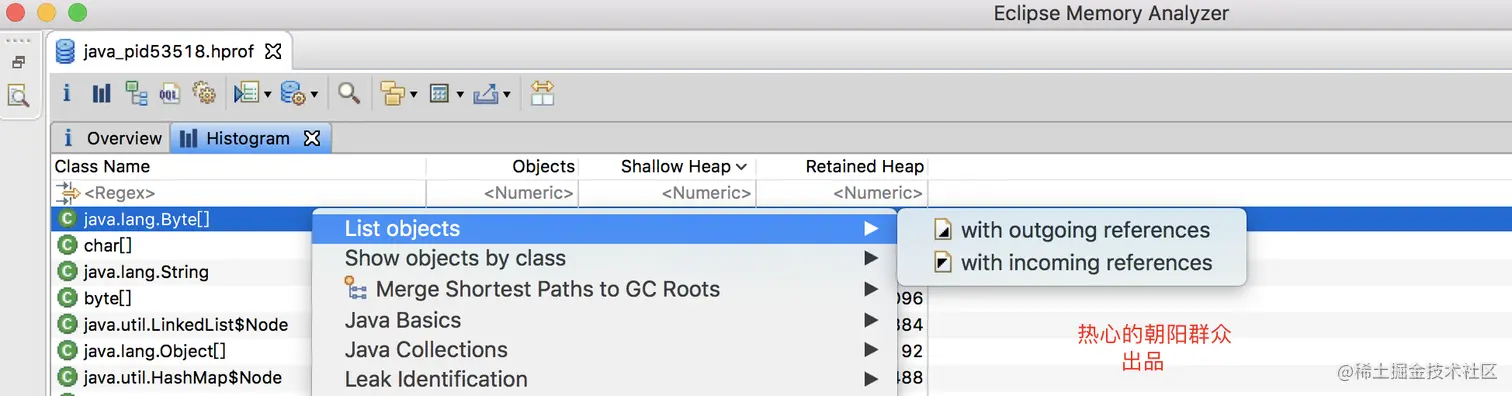
Task: Expand the Java Basics submenu arrow
Action: point(872,321)
